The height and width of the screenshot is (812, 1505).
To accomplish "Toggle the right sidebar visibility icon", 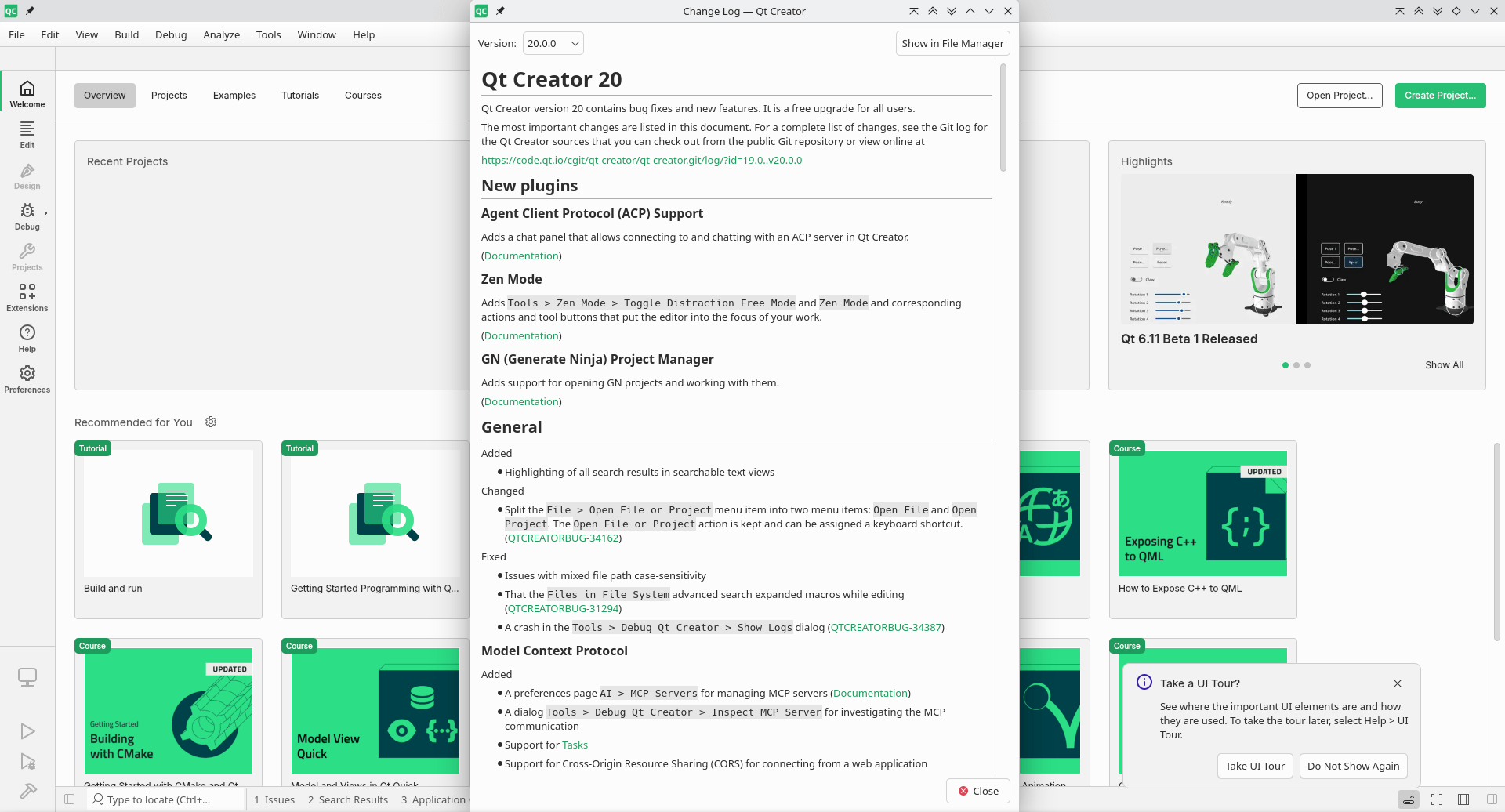I will (1491, 799).
